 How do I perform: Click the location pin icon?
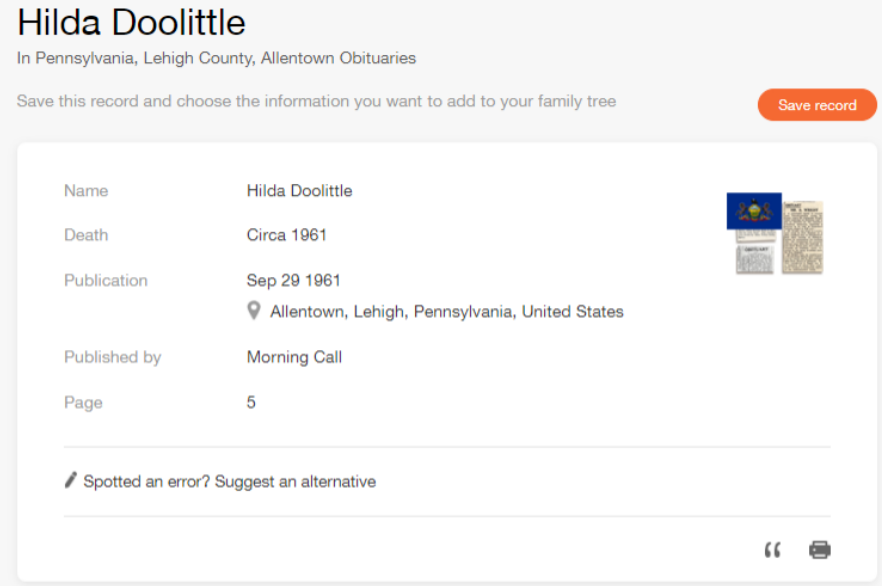pyautogui.click(x=254, y=310)
